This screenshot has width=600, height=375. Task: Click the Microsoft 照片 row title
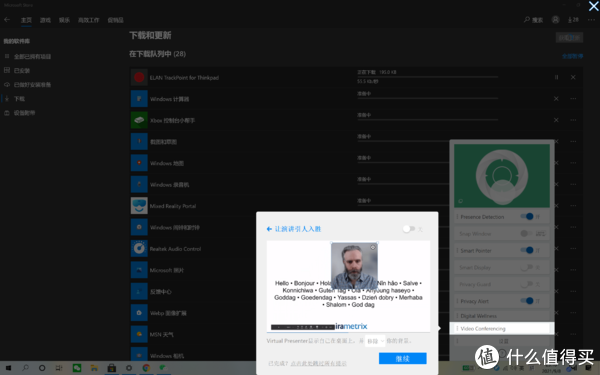pos(167,271)
